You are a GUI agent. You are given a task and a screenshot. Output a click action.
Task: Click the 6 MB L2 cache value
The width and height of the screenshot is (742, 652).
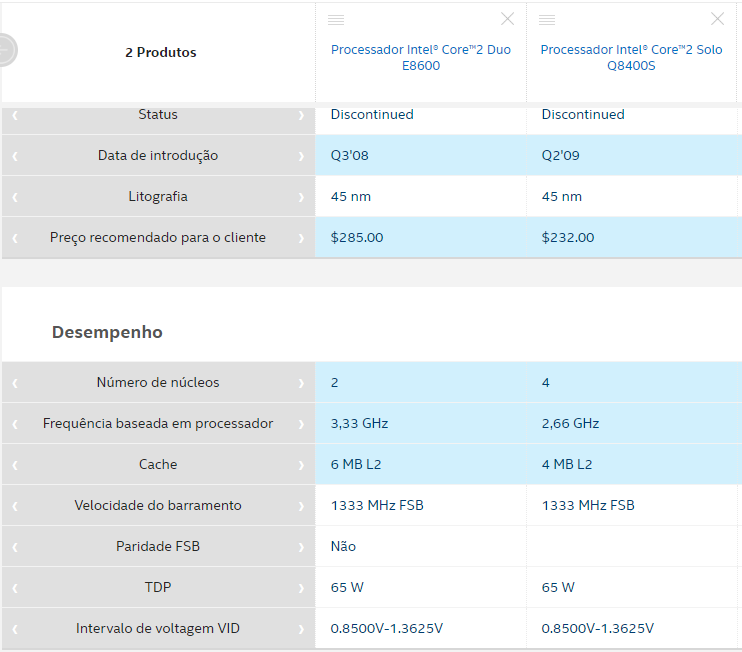(356, 464)
